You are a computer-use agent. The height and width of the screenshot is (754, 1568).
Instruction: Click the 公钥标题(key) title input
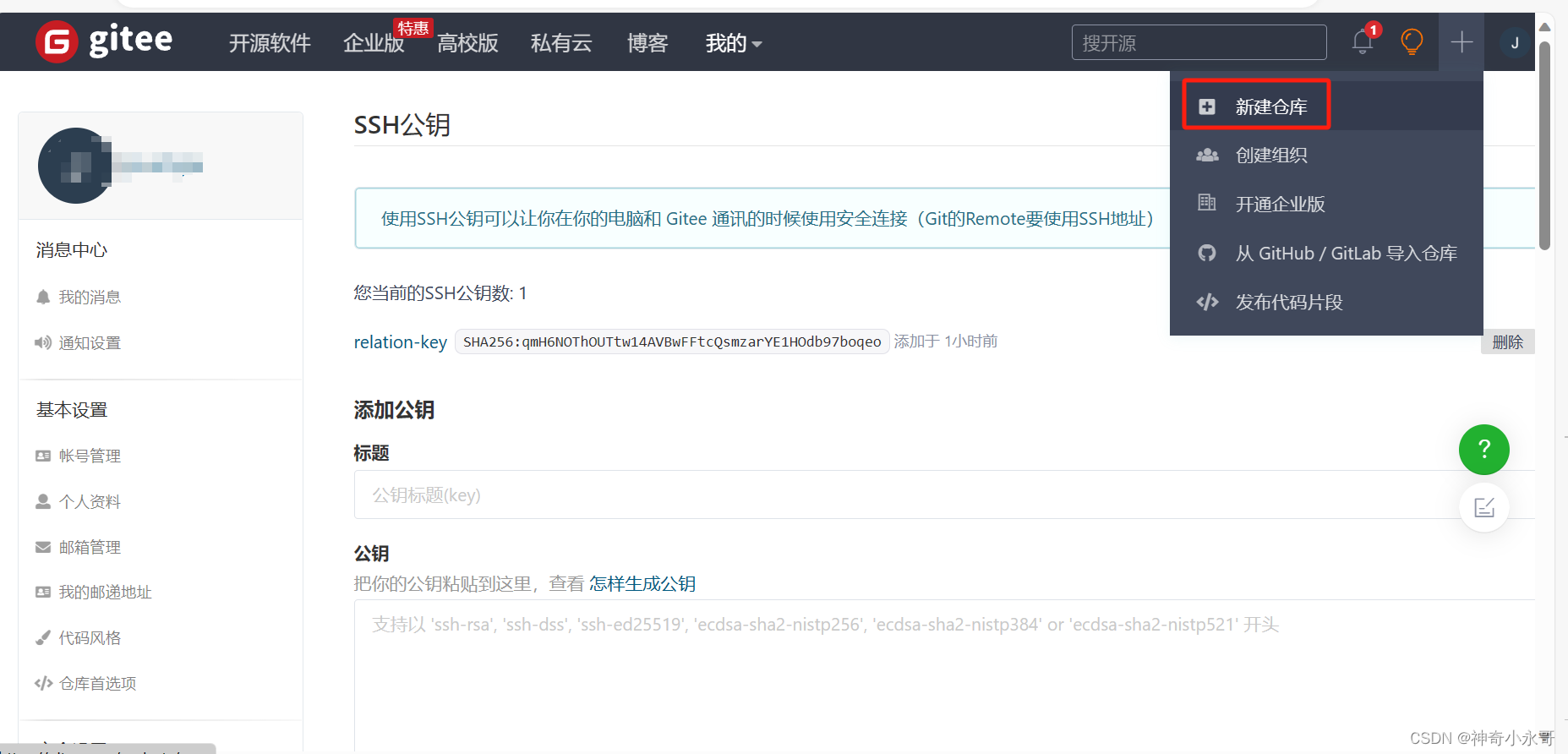[x=944, y=494]
